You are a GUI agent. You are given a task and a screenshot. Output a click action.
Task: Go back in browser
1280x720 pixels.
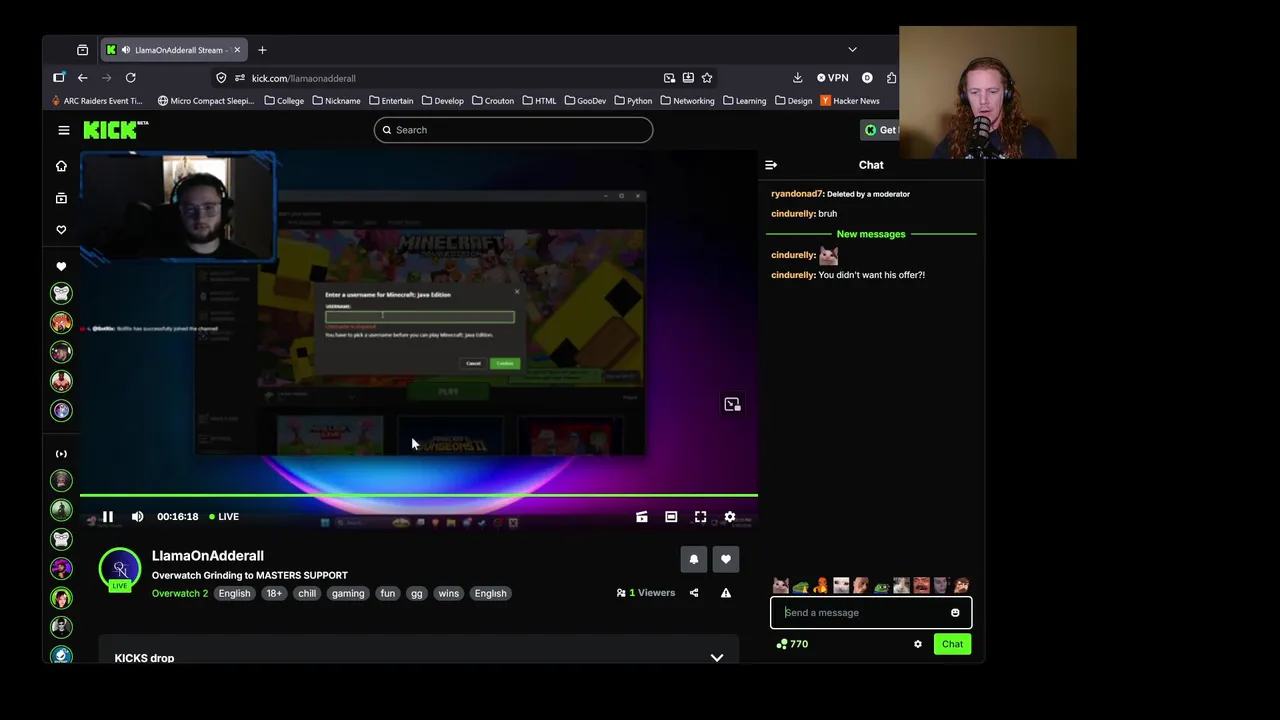(x=83, y=78)
